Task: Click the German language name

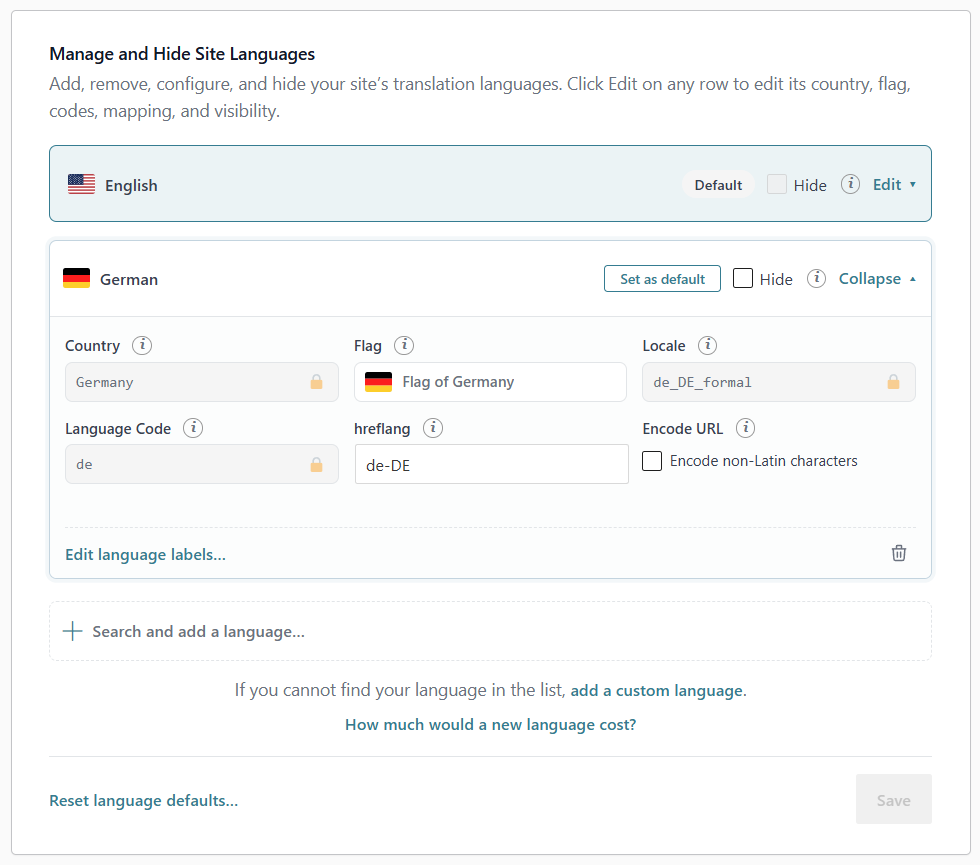Action: (x=129, y=279)
